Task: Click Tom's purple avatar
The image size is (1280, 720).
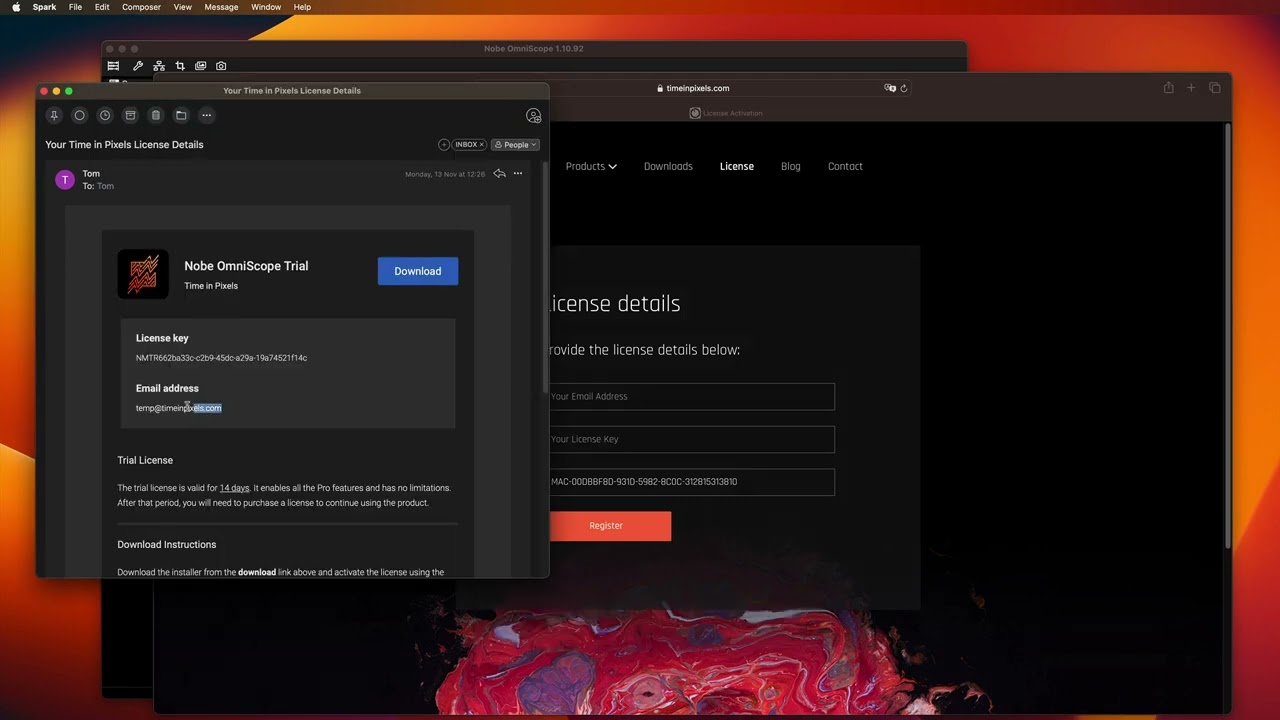Action: [65, 180]
